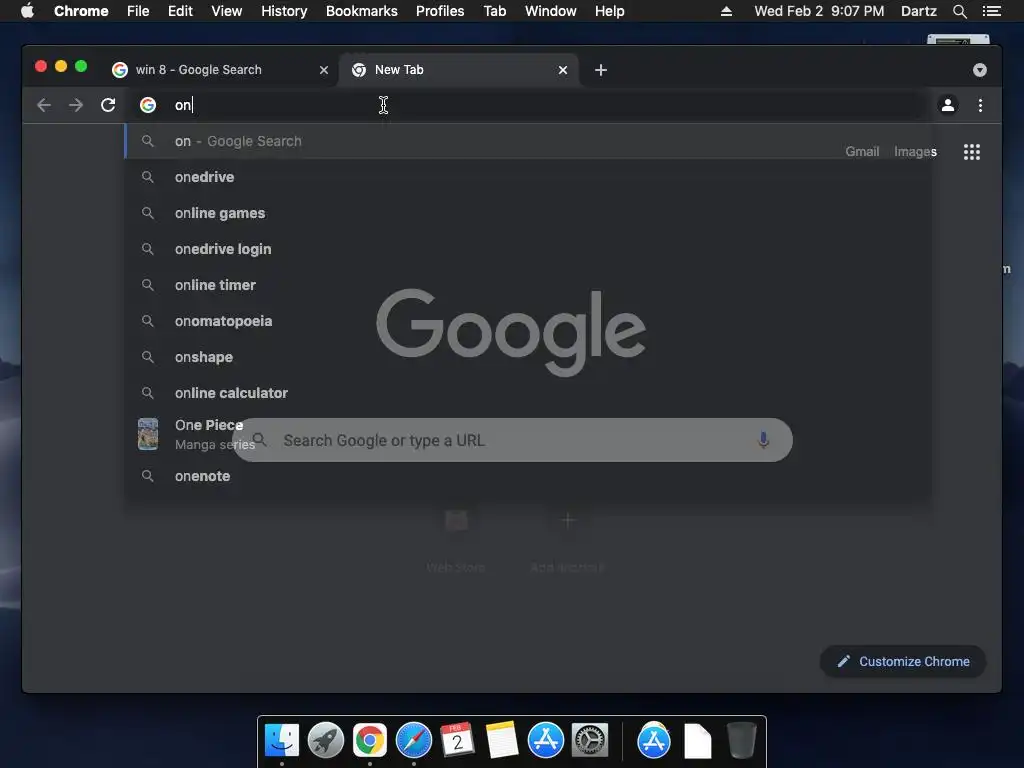This screenshot has width=1024, height=768.
Task: Go forward using the forward arrow
Action: pos(76,105)
